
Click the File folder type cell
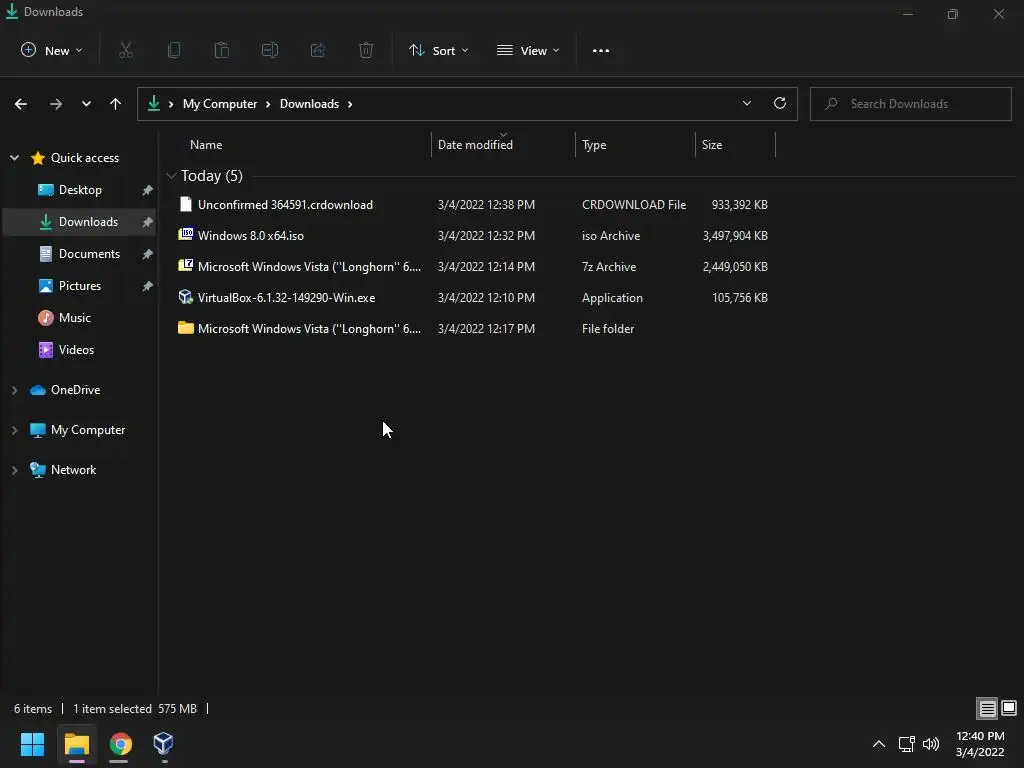(x=608, y=328)
